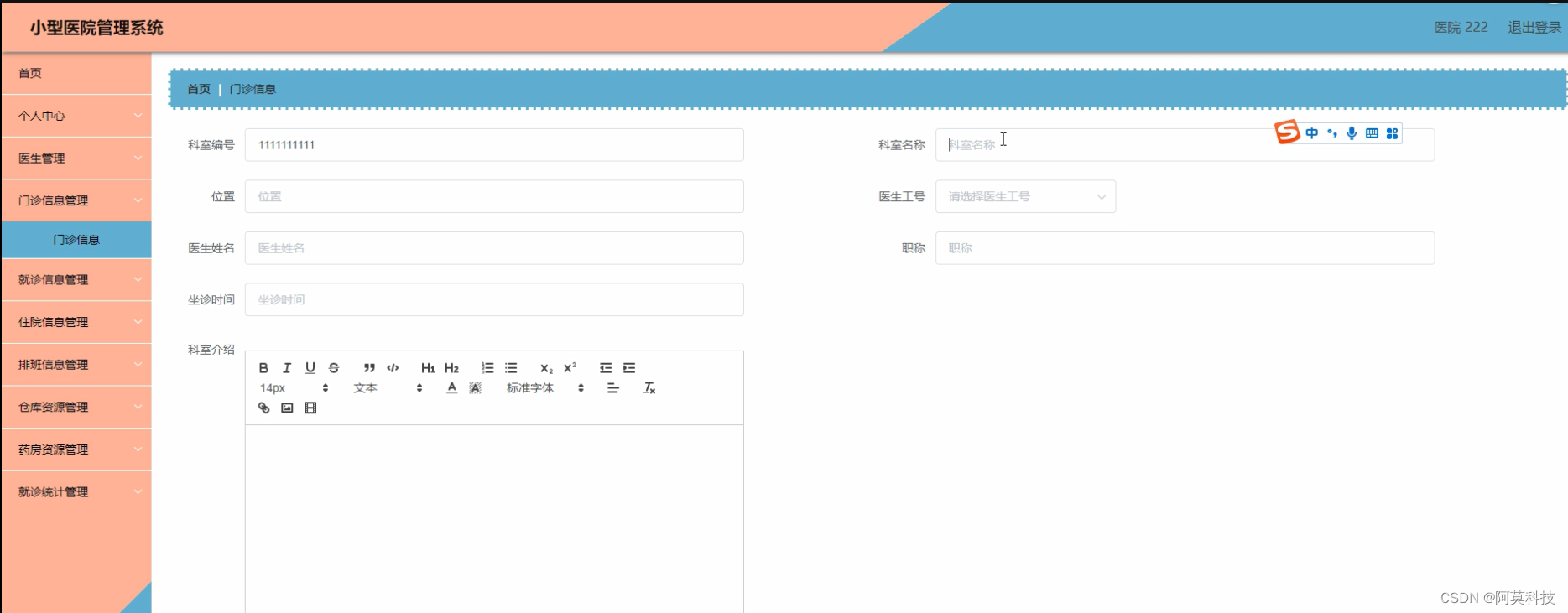Open the text background color picker
The image size is (1568, 613).
[475, 387]
